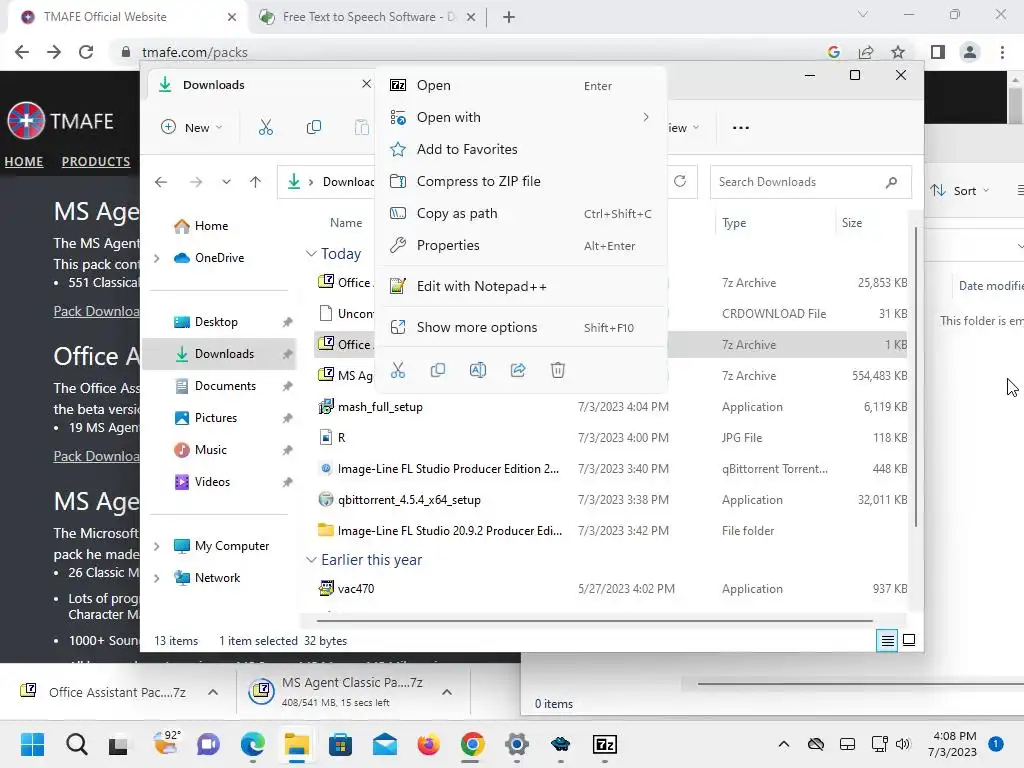The height and width of the screenshot is (768, 1024).
Task: Select Desktop in the navigation pane
Action: 220,322
